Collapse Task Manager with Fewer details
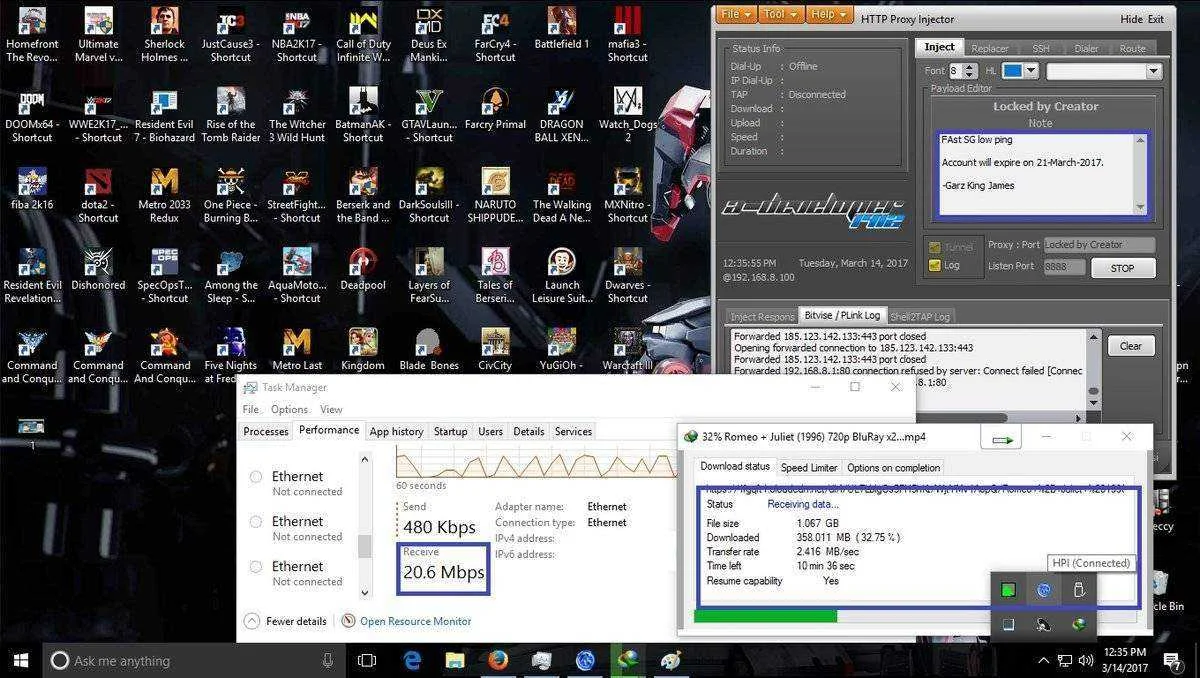This screenshot has width=1200, height=678. [x=286, y=621]
